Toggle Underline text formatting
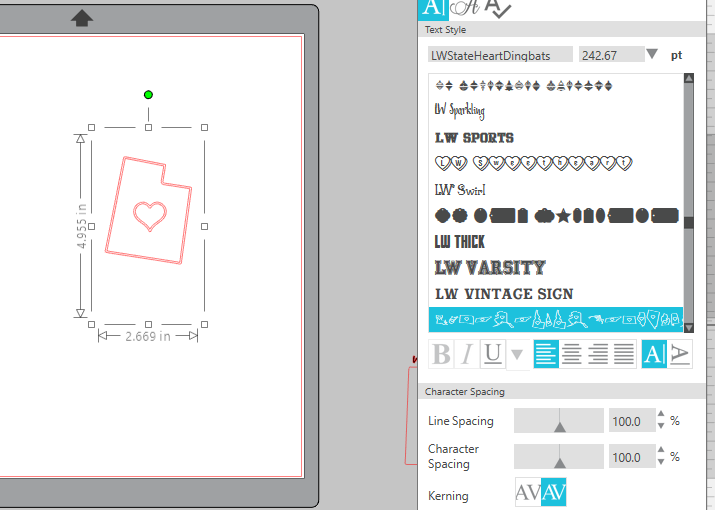Screen dimensions: 715x510 point(492,354)
